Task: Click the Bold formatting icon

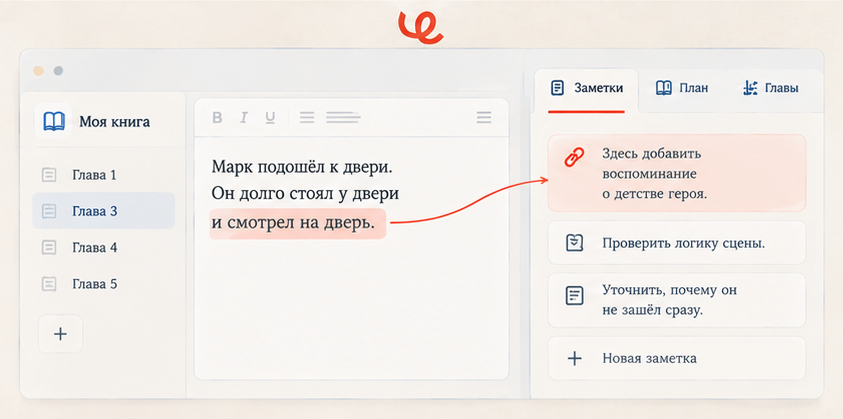Action: 217,117
